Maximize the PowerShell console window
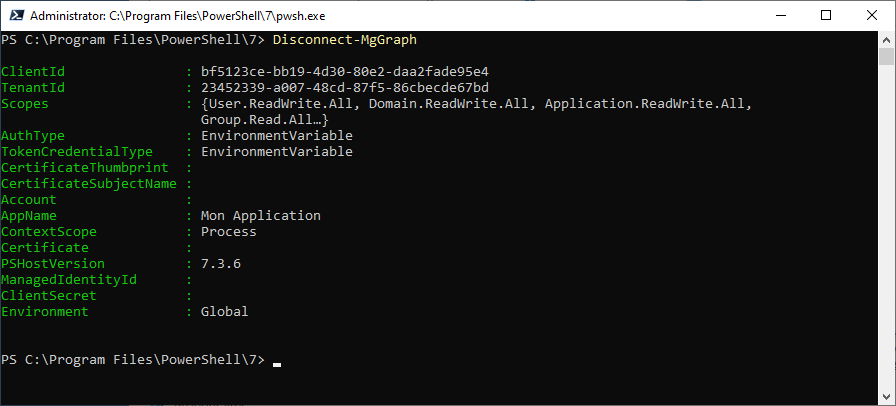This screenshot has height=406, width=896. [826, 15]
